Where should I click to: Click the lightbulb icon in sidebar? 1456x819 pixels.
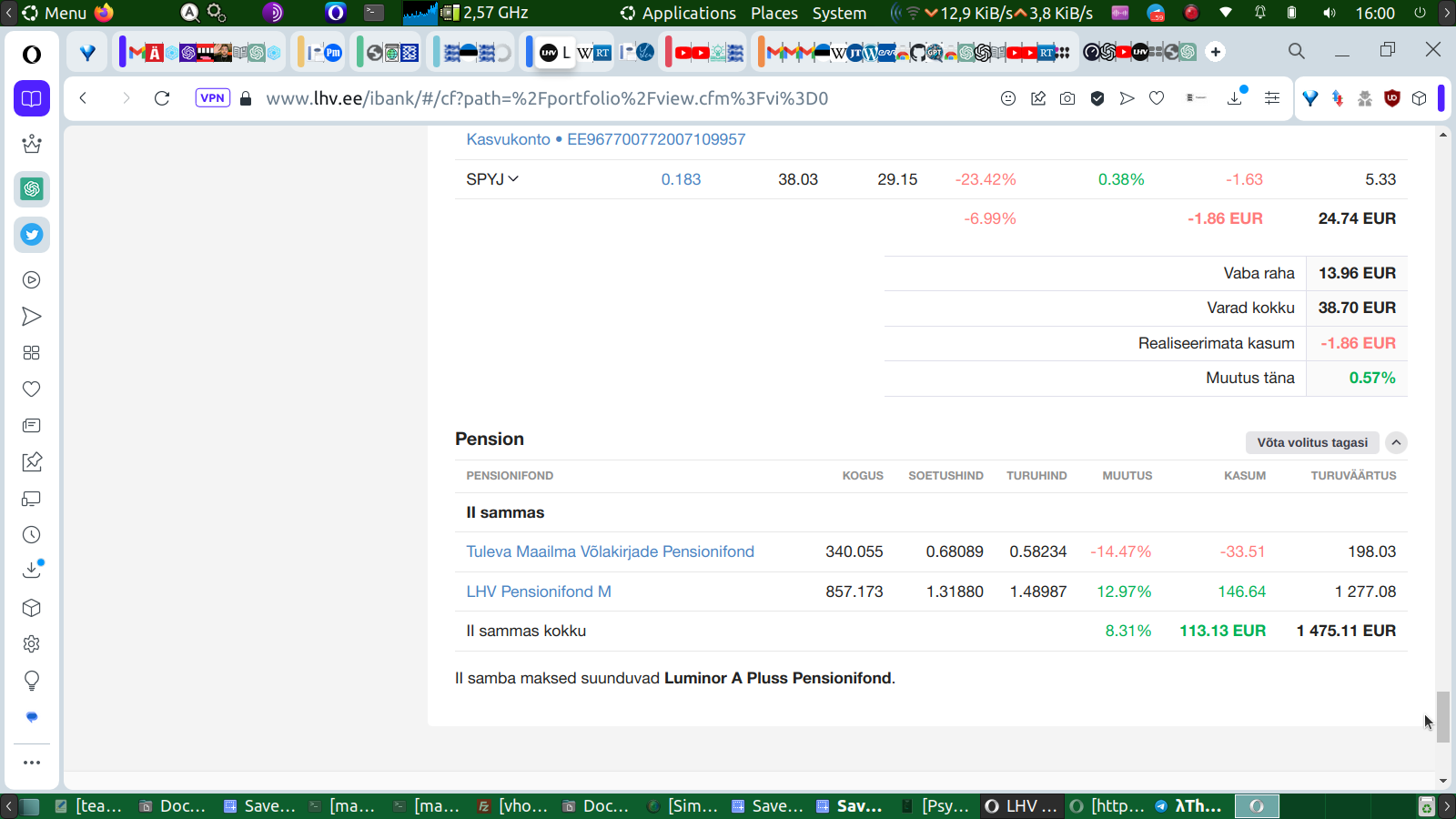tap(32, 681)
